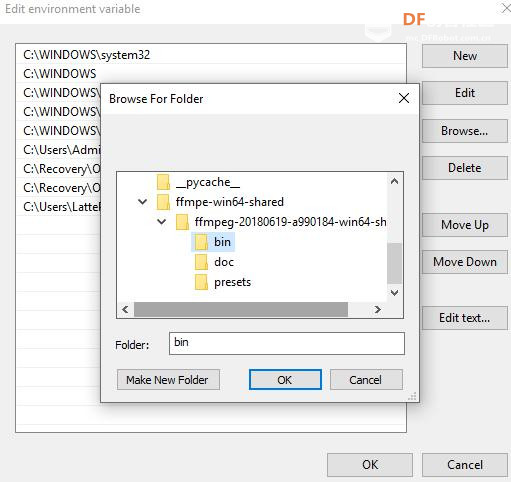Viewport: 511px width, 482px height.
Task: Click the Move Up button
Action: point(465,225)
